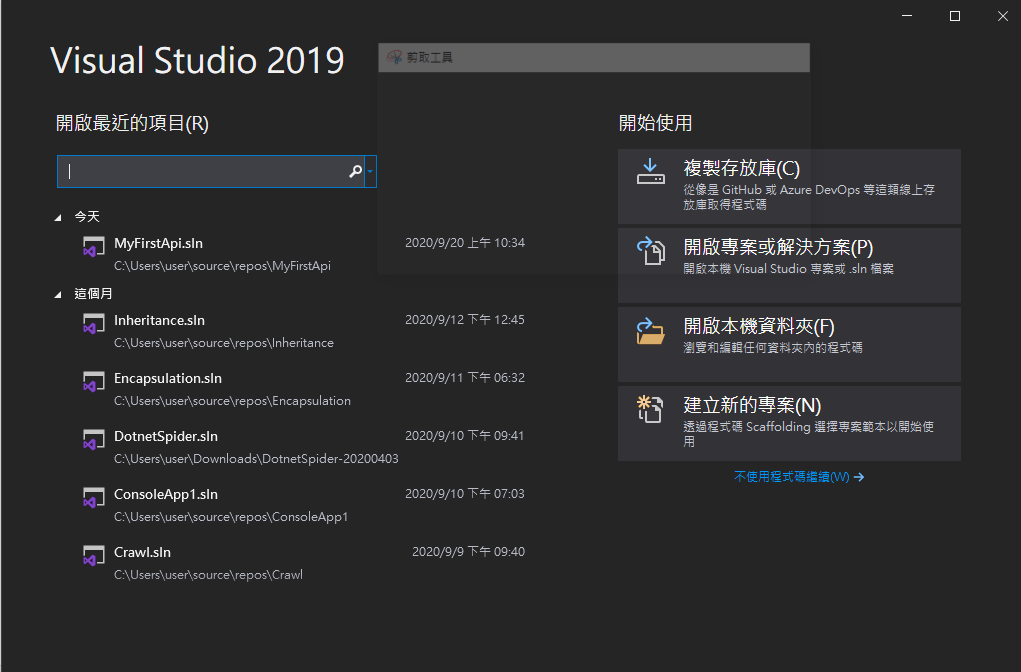1021x672 pixels.
Task: Choose 開啟本機資料夾(F) option
Action: click(789, 344)
